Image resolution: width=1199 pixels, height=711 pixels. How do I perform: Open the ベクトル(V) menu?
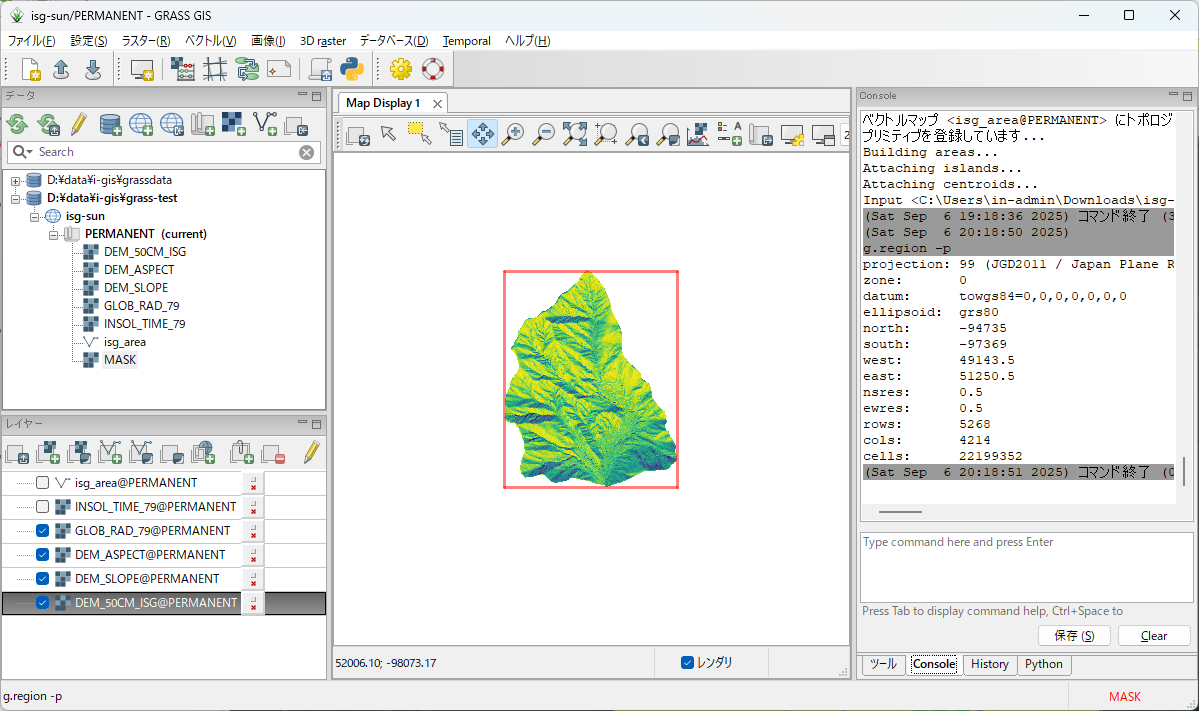pos(210,41)
